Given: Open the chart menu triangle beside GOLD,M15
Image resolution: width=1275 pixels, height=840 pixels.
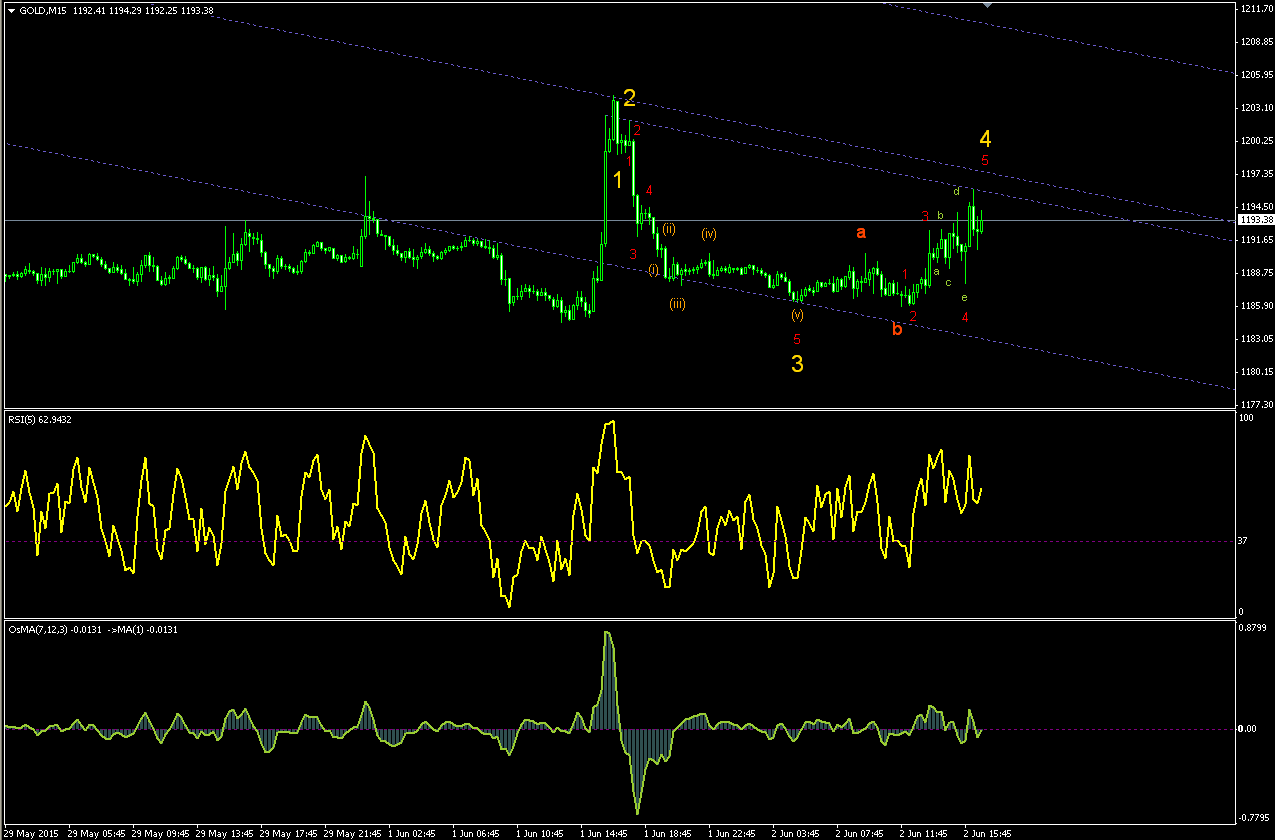Looking at the screenshot, I should point(11,10).
